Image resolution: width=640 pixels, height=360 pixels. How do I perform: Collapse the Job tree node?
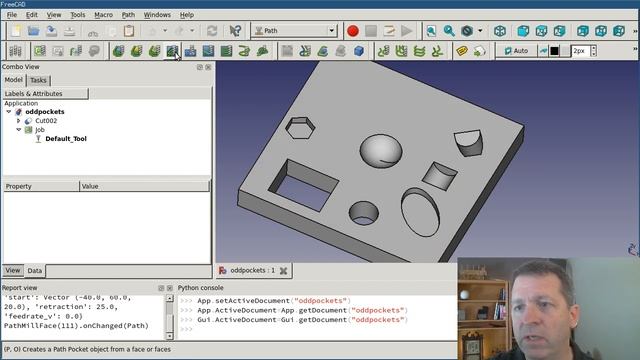pyautogui.click(x=18, y=130)
